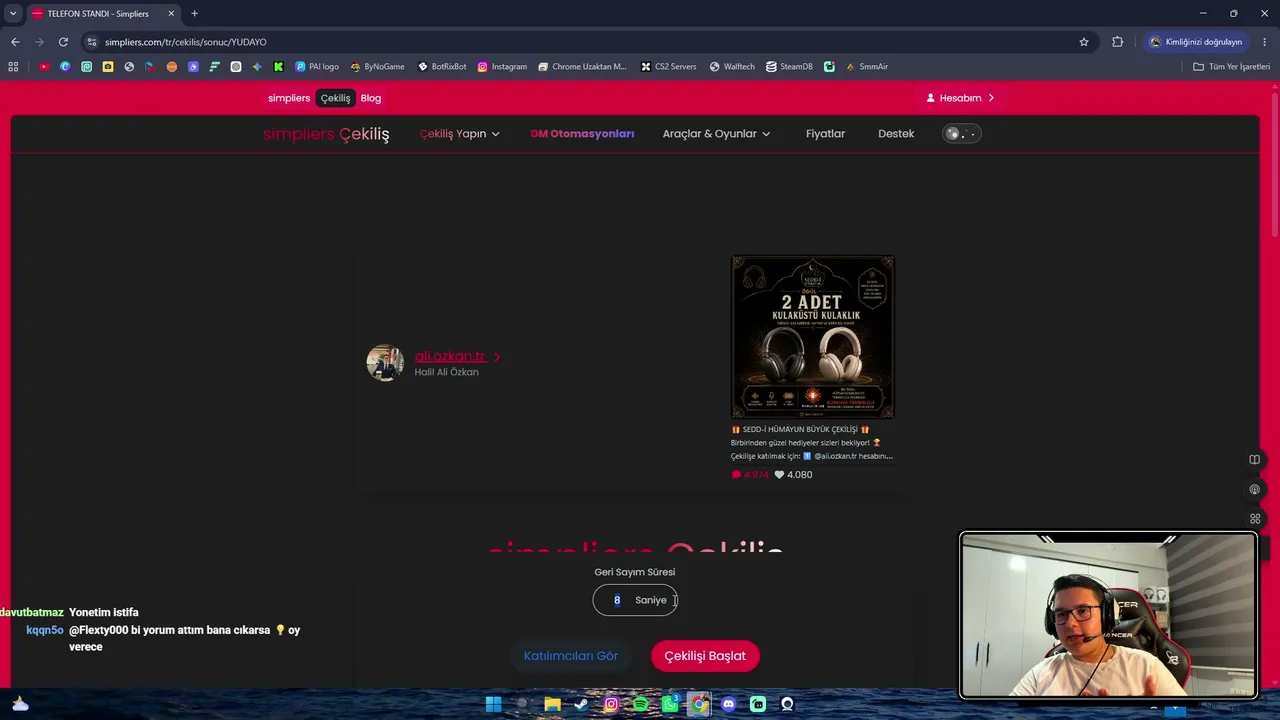The width and height of the screenshot is (1280, 720).
Task: Toggle the dark mode theme switch
Action: pyautogui.click(x=962, y=134)
